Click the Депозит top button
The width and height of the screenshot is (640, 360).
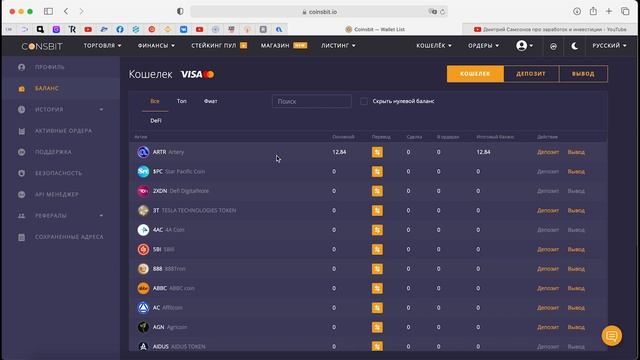coord(531,74)
